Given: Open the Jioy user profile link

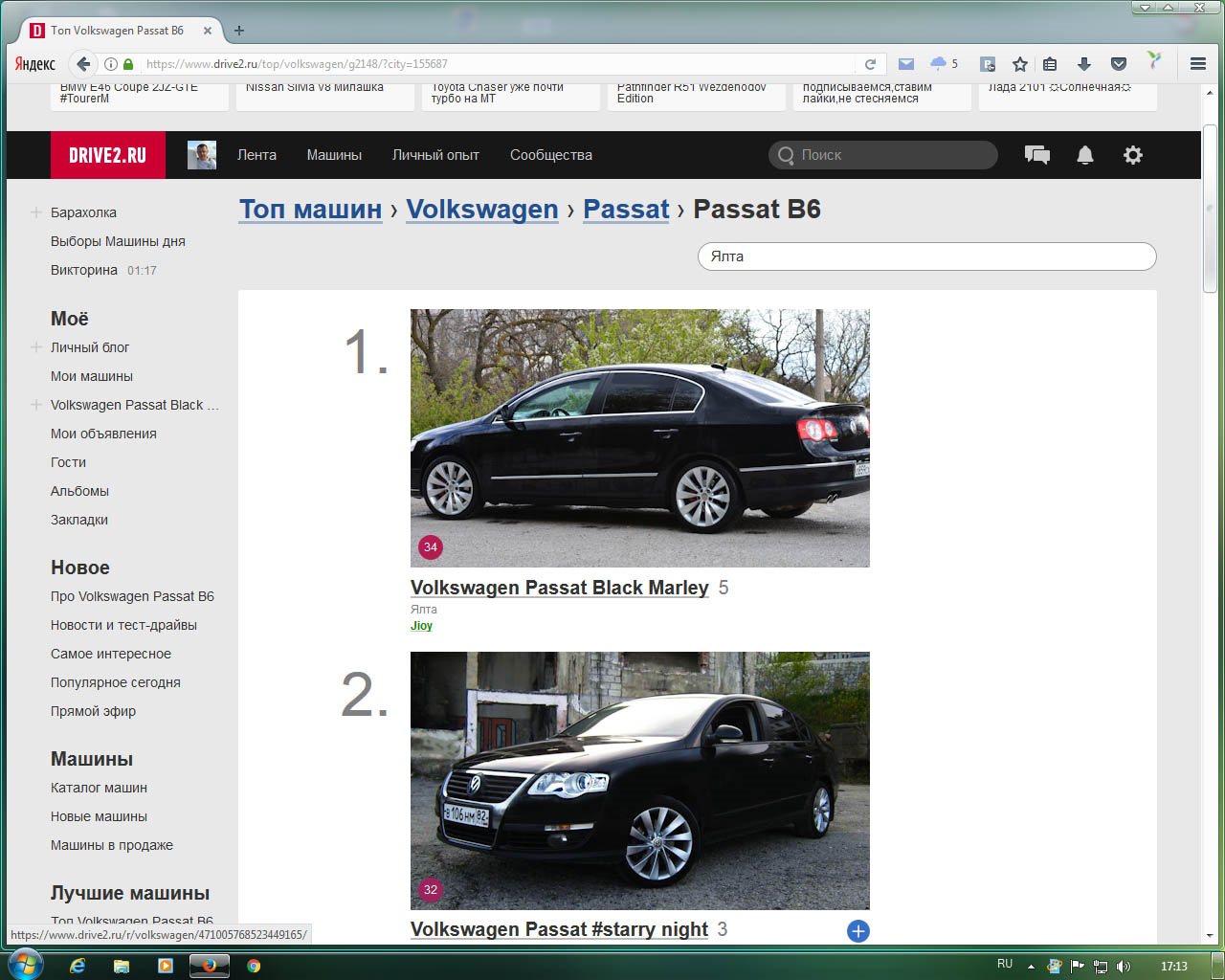Looking at the screenshot, I should click(421, 626).
